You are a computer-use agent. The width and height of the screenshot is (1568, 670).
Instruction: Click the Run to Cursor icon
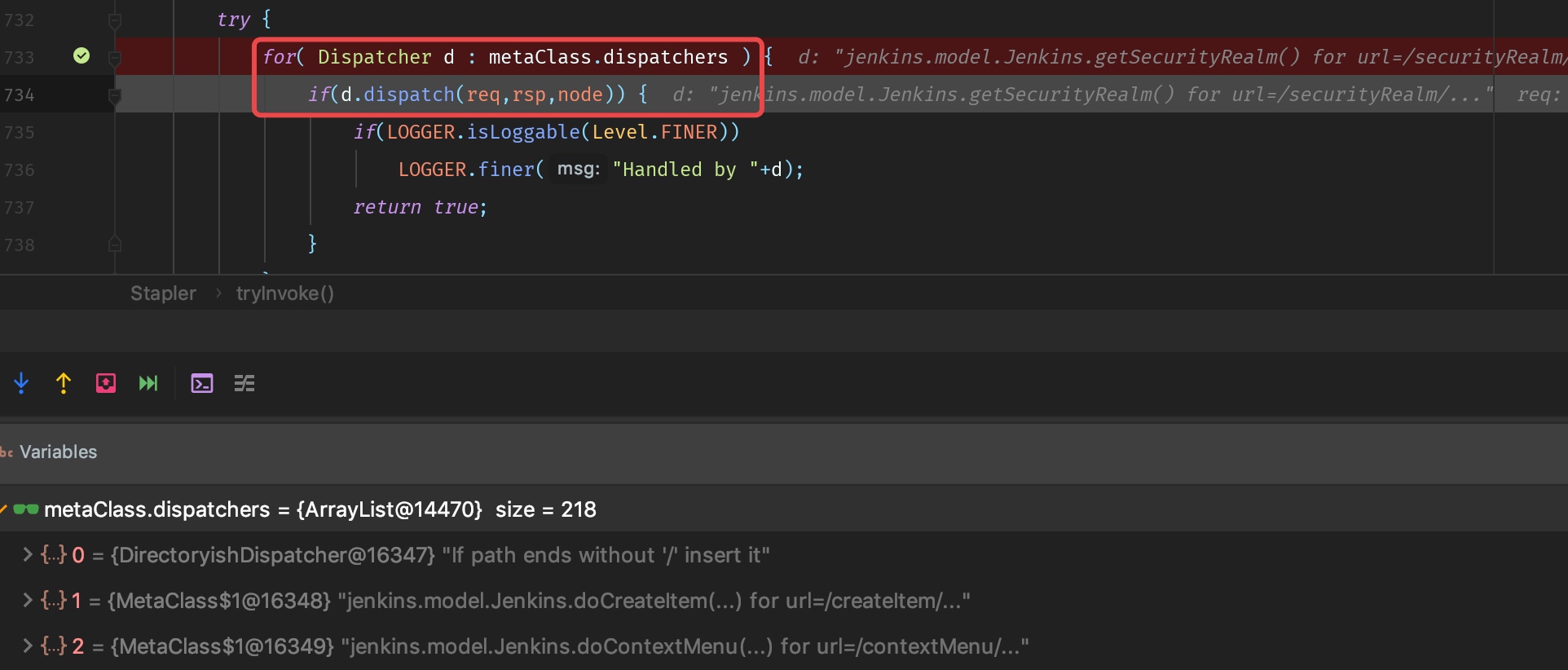[148, 383]
